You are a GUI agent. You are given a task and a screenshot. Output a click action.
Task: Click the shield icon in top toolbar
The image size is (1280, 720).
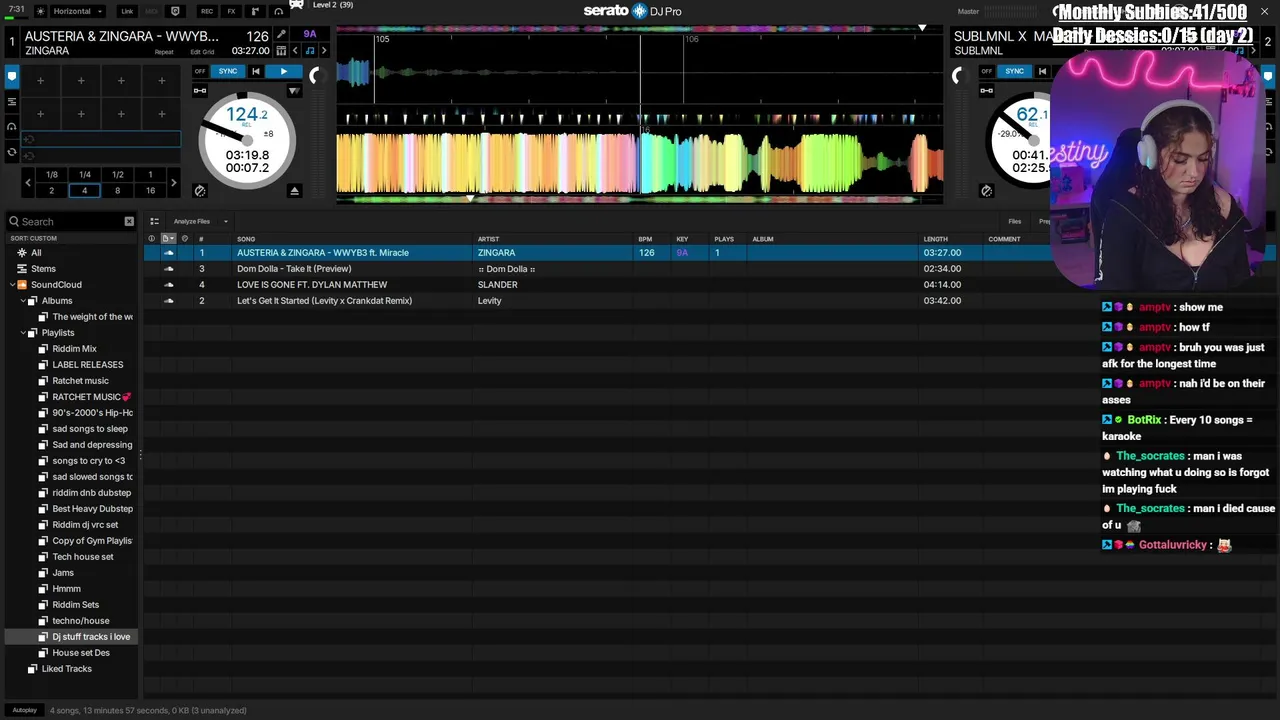coord(175,11)
